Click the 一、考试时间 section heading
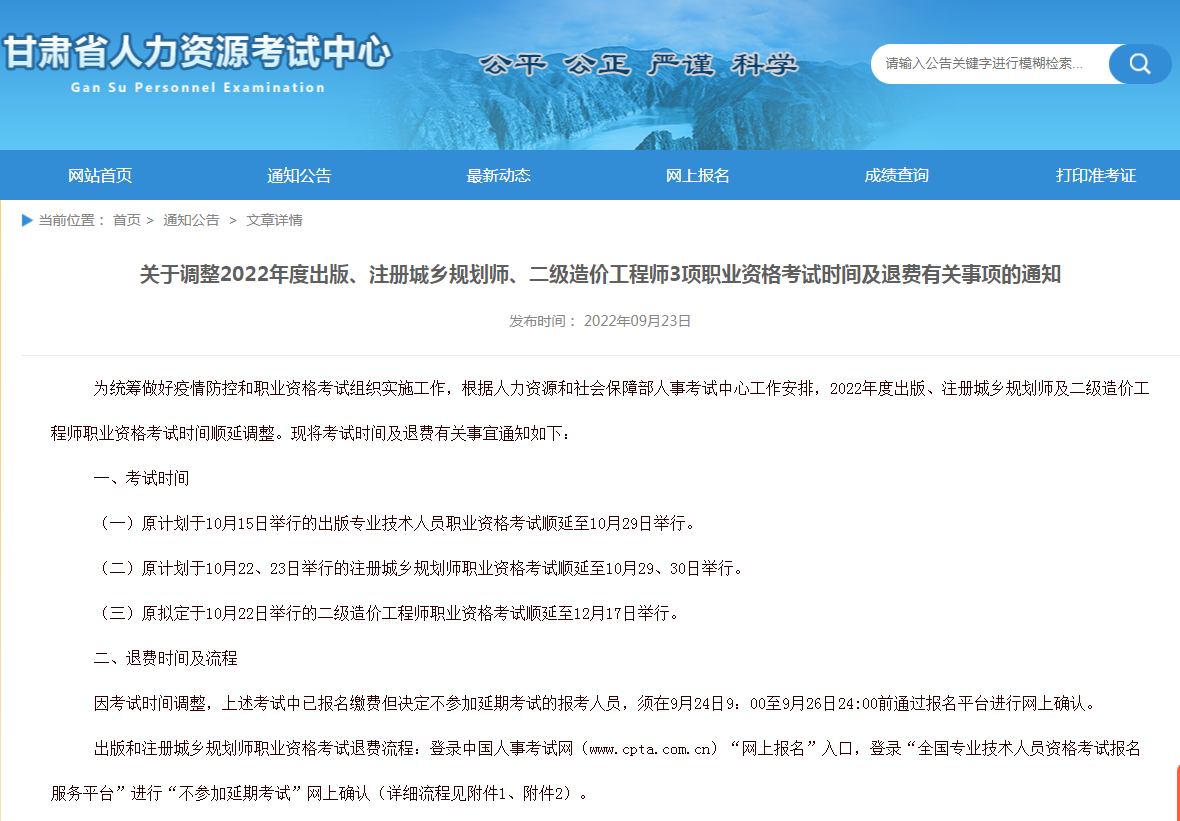Image resolution: width=1180 pixels, height=821 pixels. tap(141, 478)
